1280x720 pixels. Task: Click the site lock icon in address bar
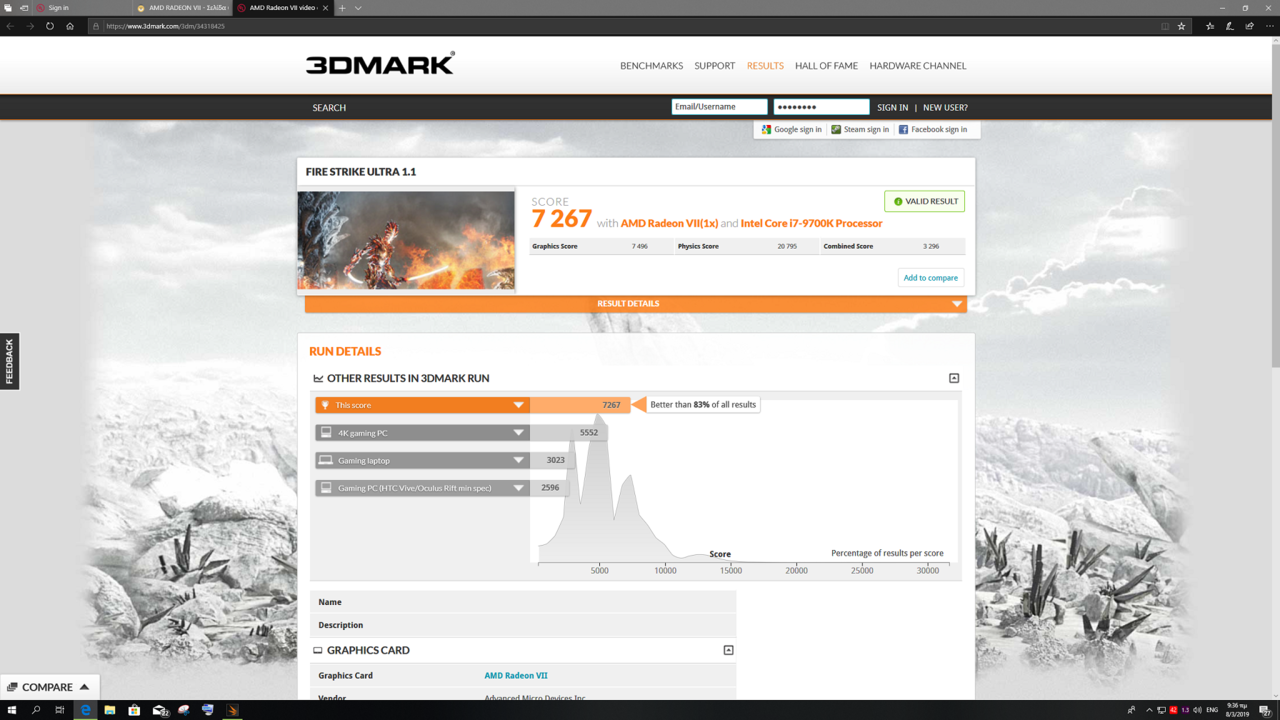pos(96,26)
